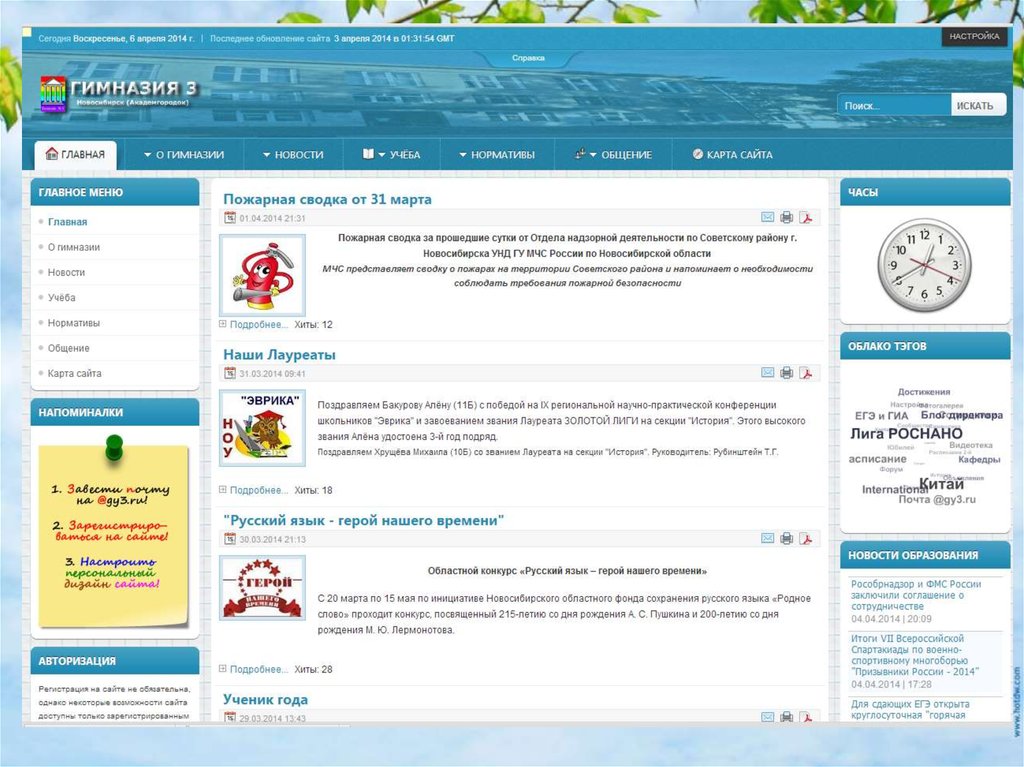Click the icon beside Общение menu

[580, 154]
